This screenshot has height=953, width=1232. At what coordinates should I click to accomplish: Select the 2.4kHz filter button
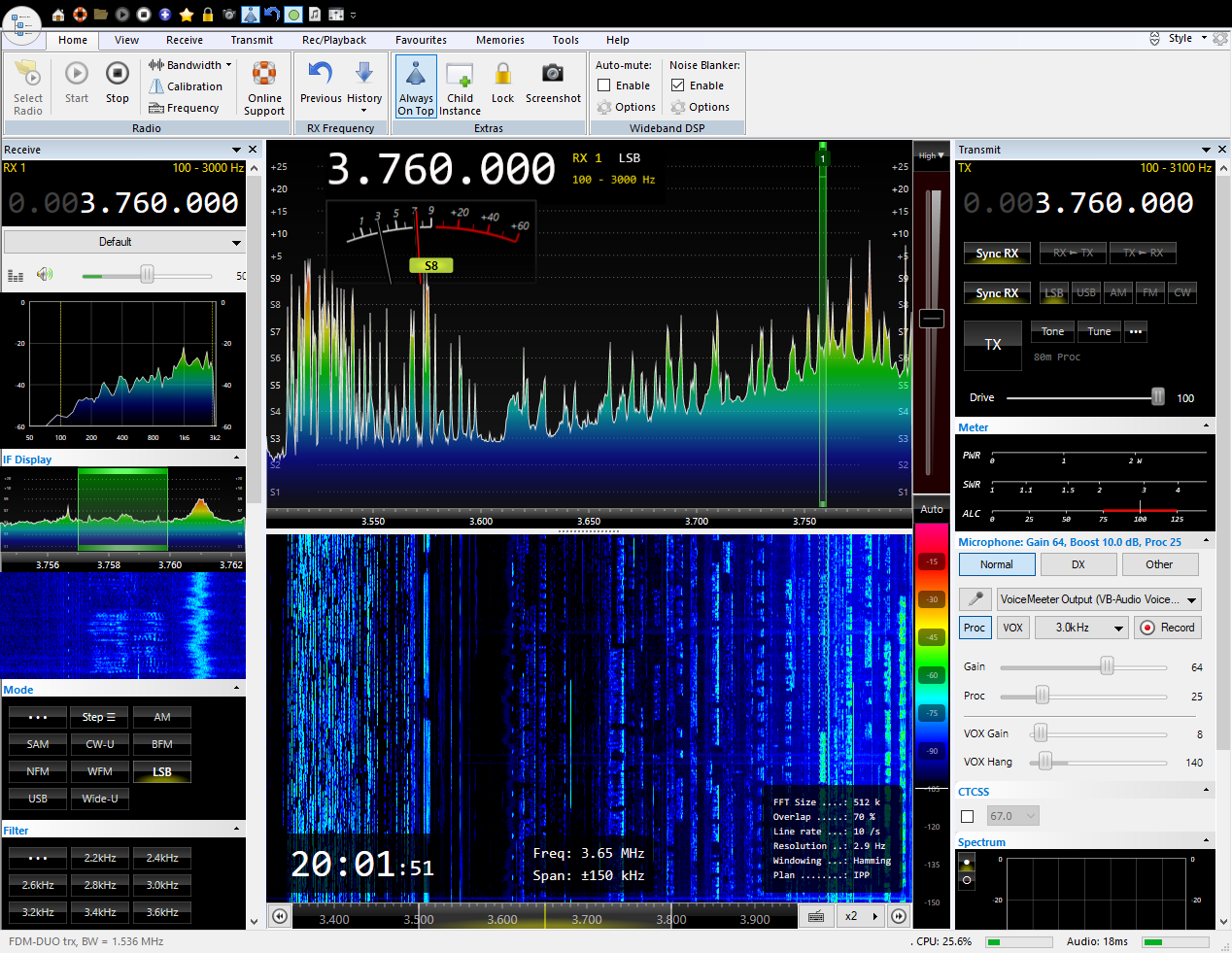[x=162, y=858]
